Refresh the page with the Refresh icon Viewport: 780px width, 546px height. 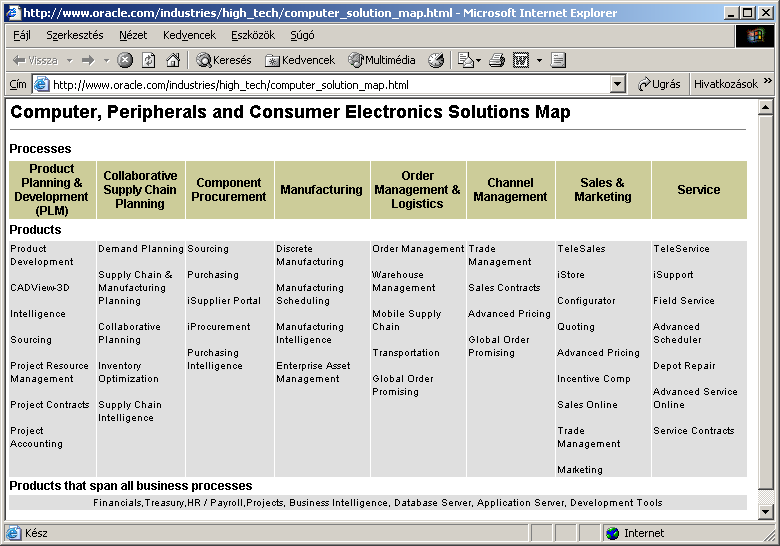[149, 60]
